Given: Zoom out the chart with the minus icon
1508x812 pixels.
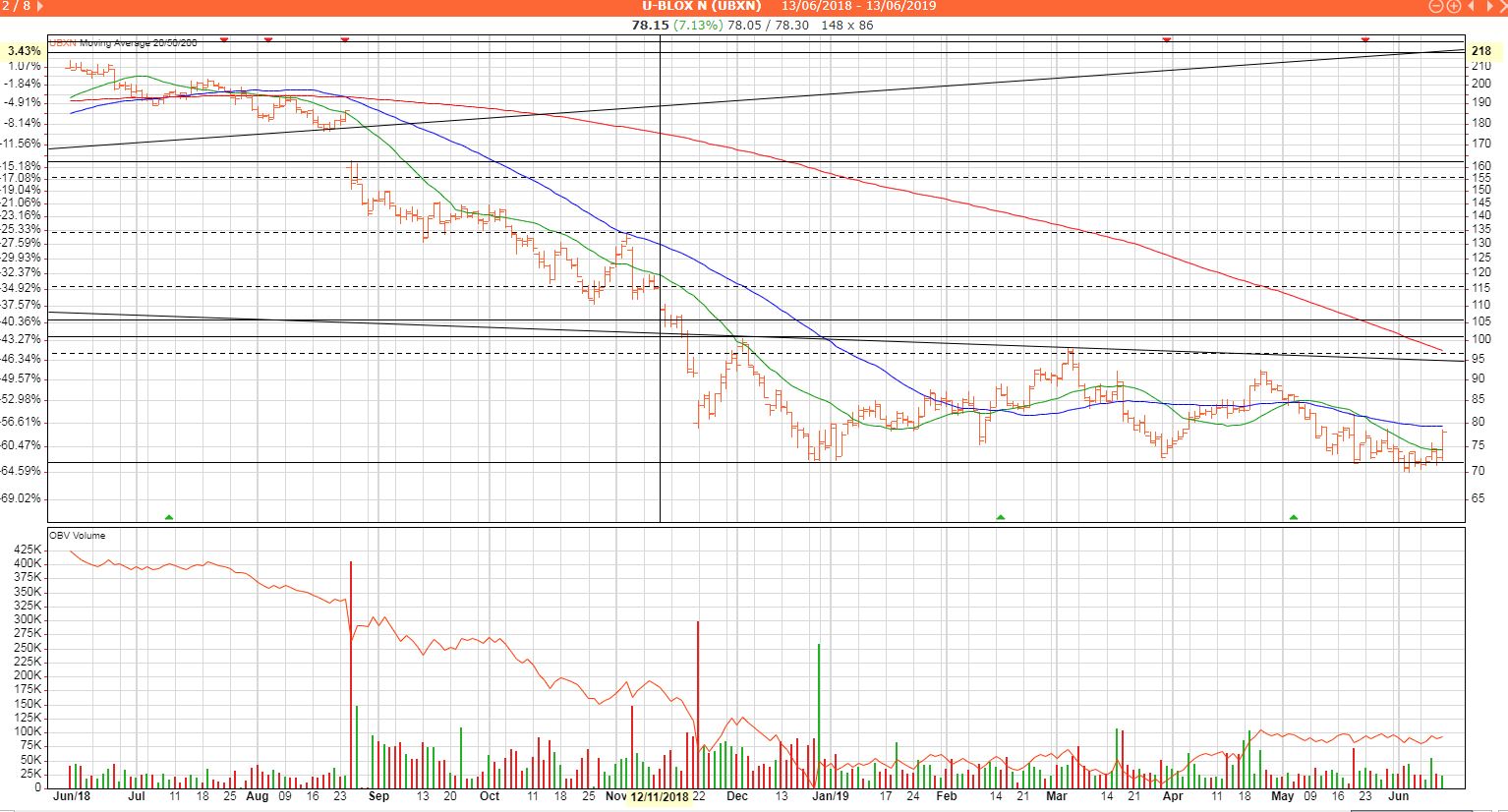Looking at the screenshot, I should click(x=1436, y=6).
